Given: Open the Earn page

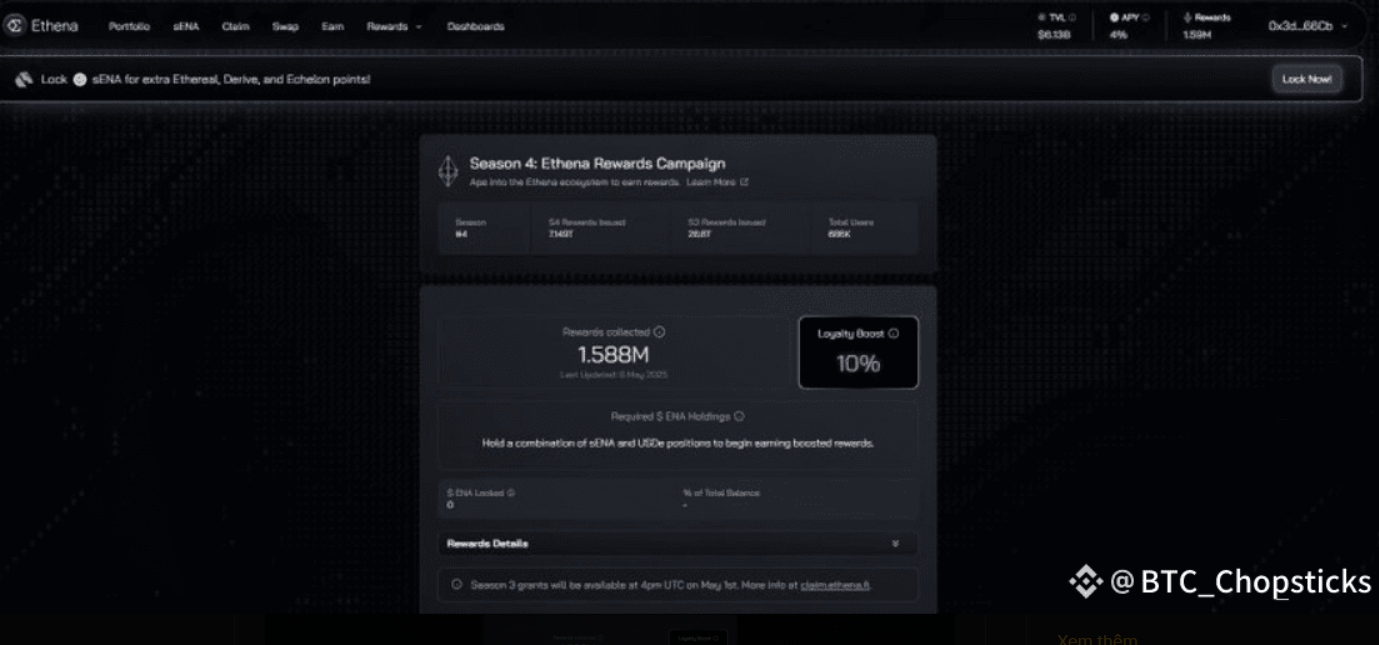Looking at the screenshot, I should click(333, 27).
